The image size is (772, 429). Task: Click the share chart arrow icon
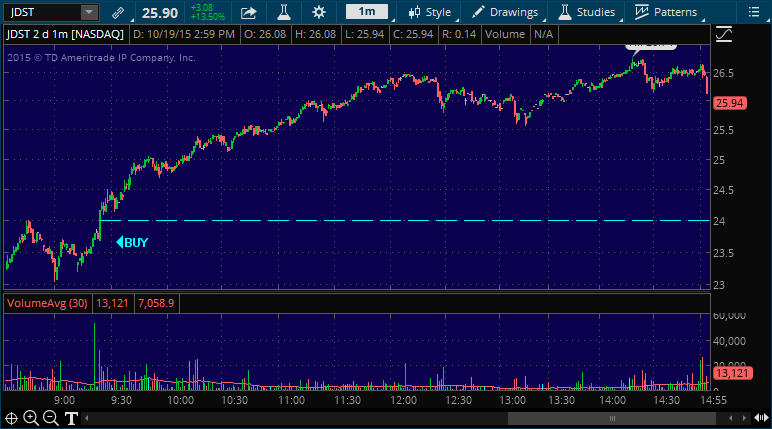click(x=249, y=12)
